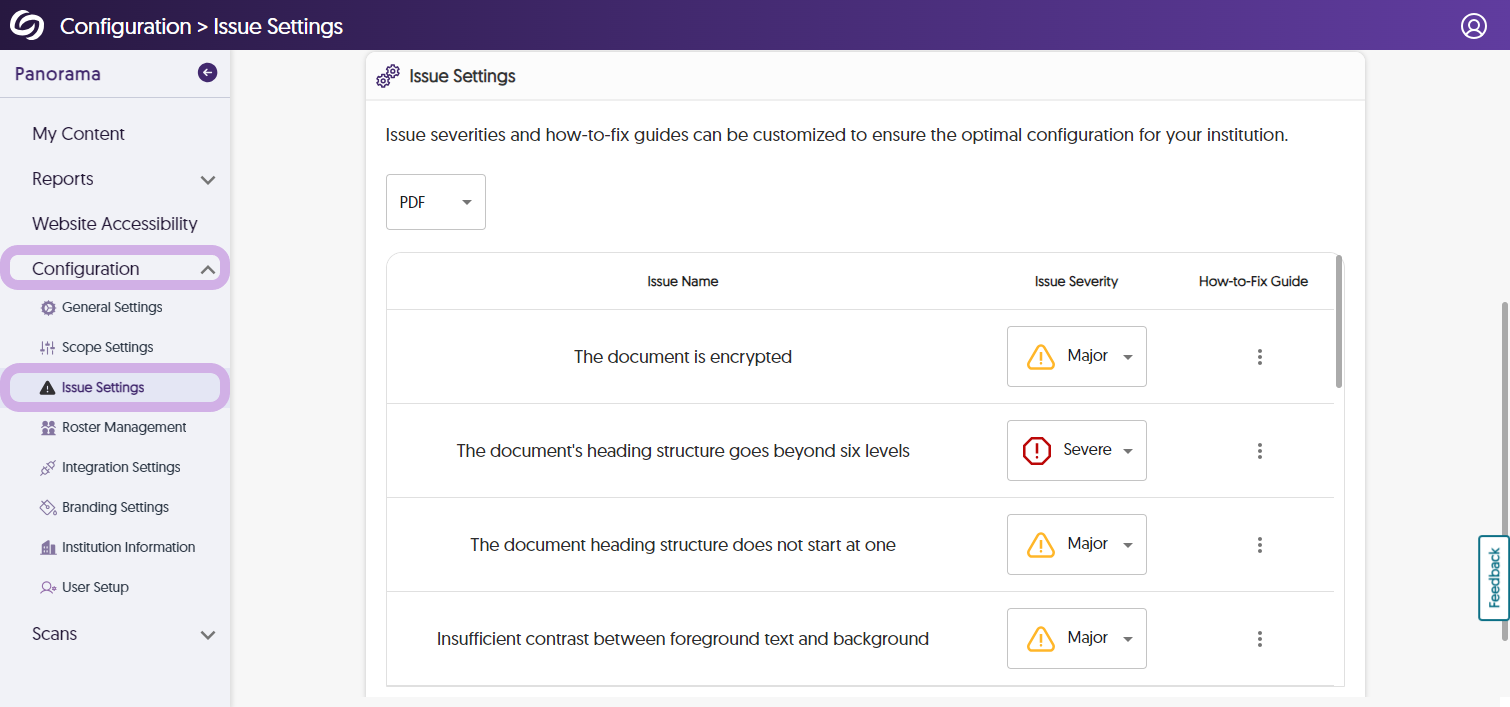Go to User Setup
Screen dimensions: 1510x707
[x=95, y=588]
